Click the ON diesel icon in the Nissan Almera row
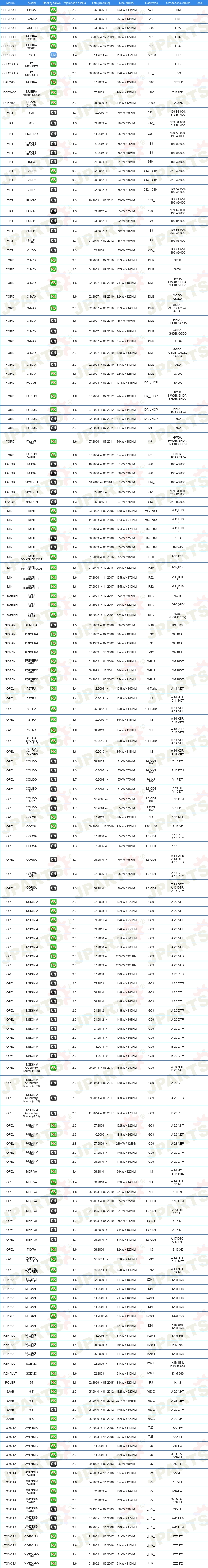 click(x=53, y=625)
